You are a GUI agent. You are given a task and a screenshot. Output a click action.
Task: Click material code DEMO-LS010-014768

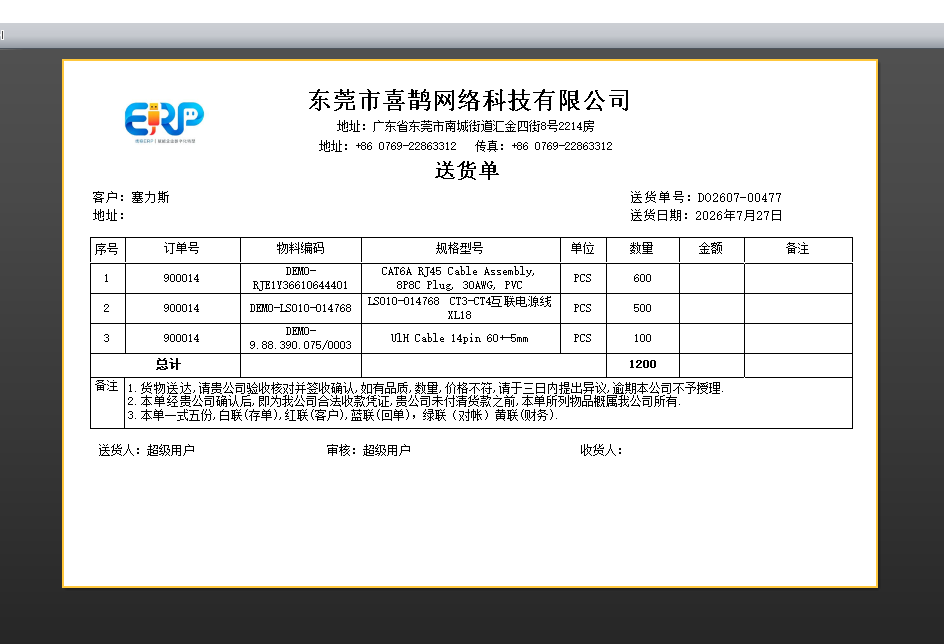pyautogui.click(x=300, y=308)
